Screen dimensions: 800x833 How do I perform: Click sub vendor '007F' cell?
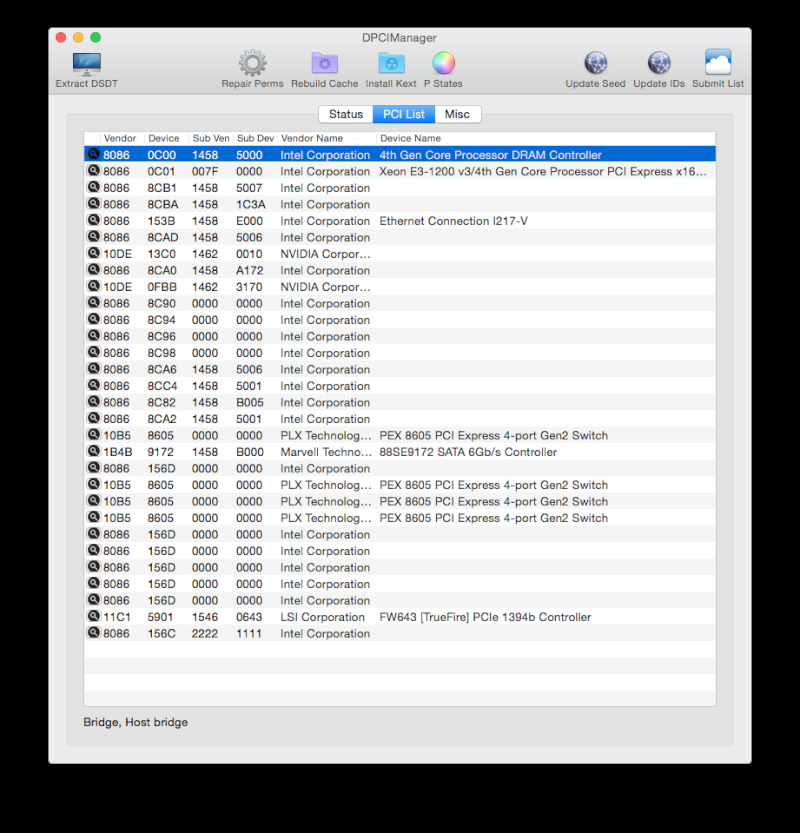tap(205, 172)
